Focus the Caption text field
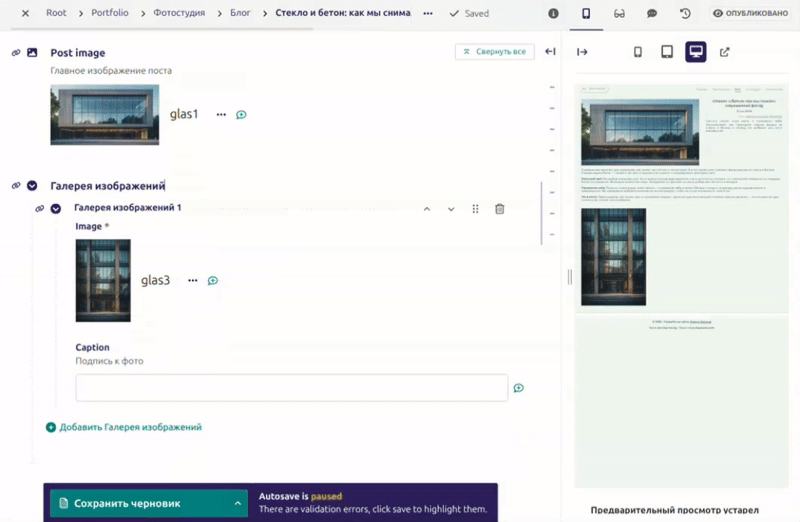The image size is (800, 522). click(292, 388)
